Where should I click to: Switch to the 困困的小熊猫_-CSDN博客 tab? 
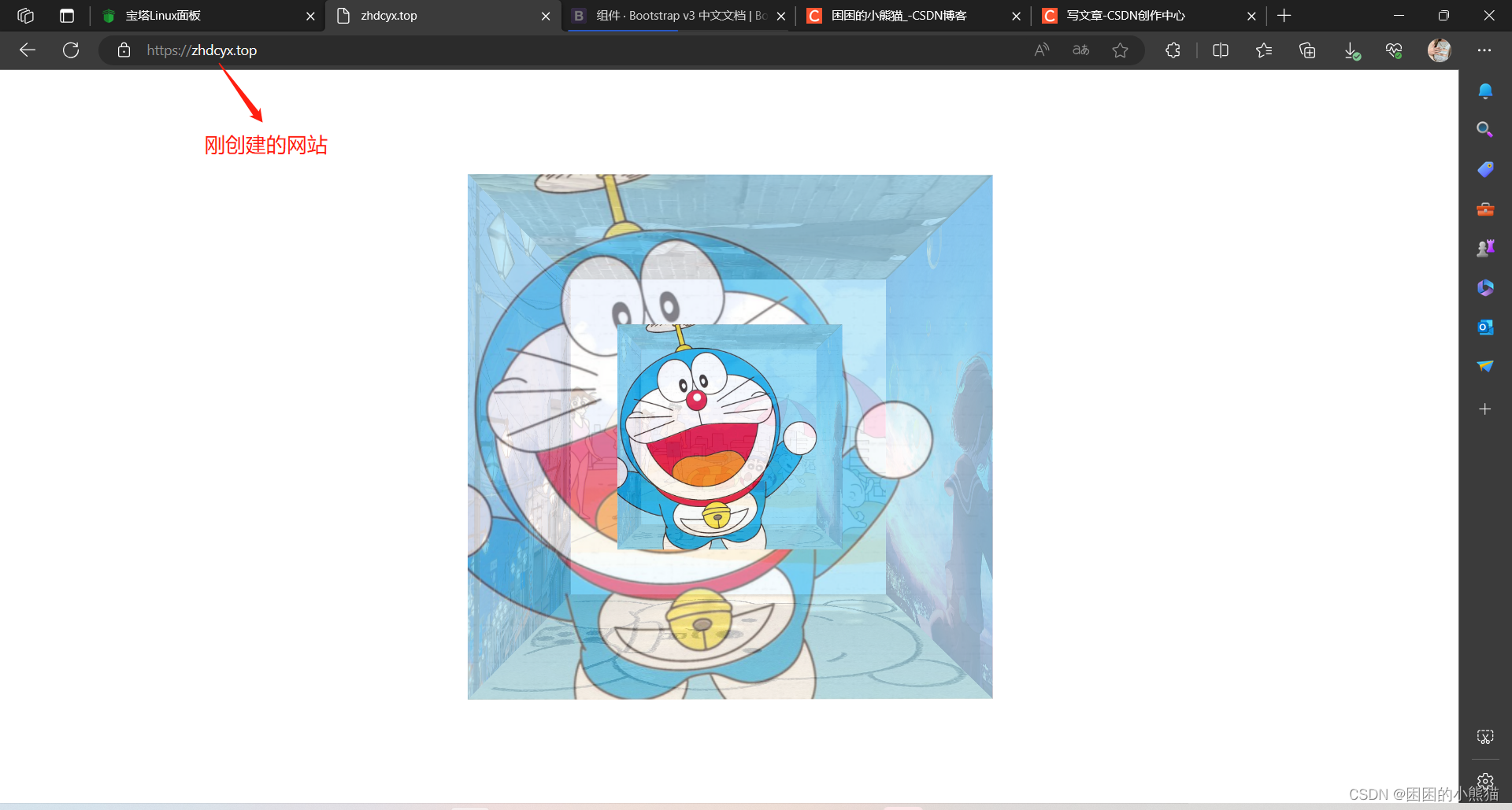(913, 16)
